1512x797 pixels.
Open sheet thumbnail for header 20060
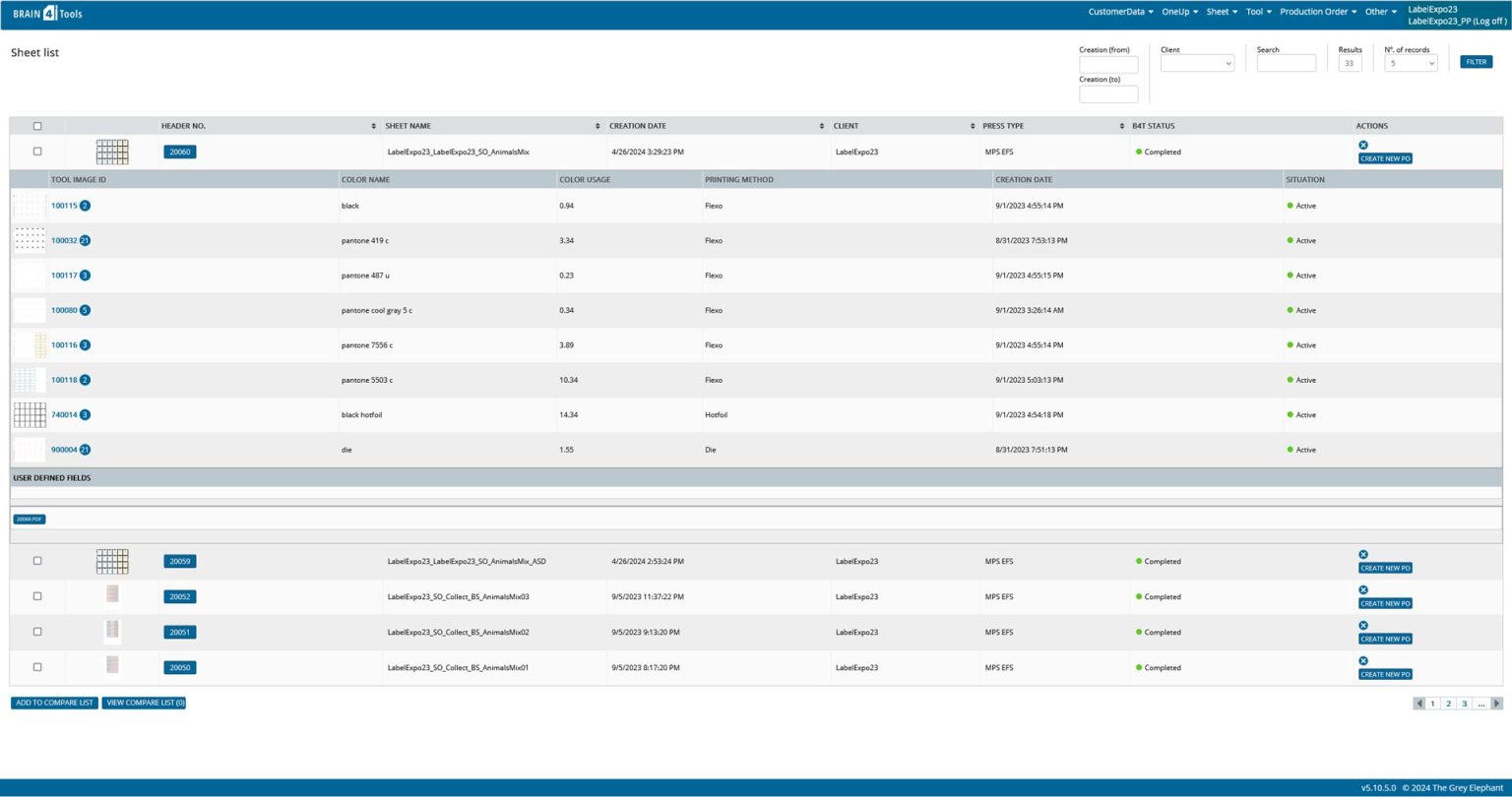coord(112,152)
